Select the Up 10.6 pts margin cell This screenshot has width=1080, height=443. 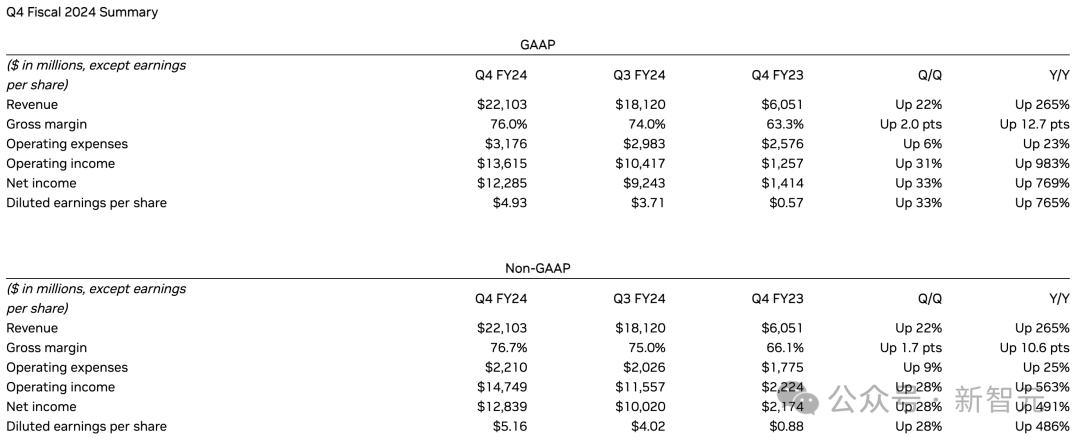[1035, 348]
